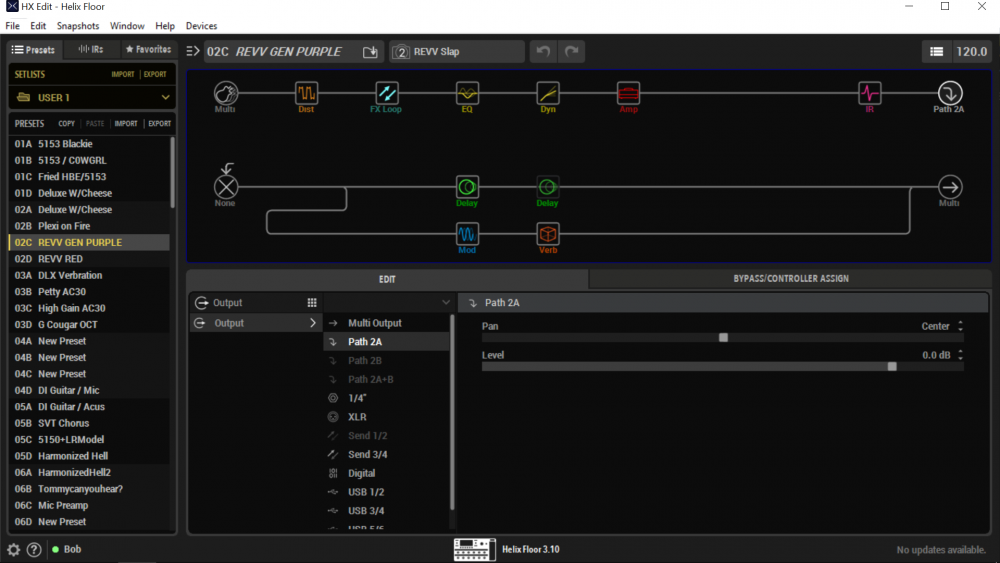The width and height of the screenshot is (1000, 563).
Task: Load preset 02D REVV RED
Action: [89, 259]
